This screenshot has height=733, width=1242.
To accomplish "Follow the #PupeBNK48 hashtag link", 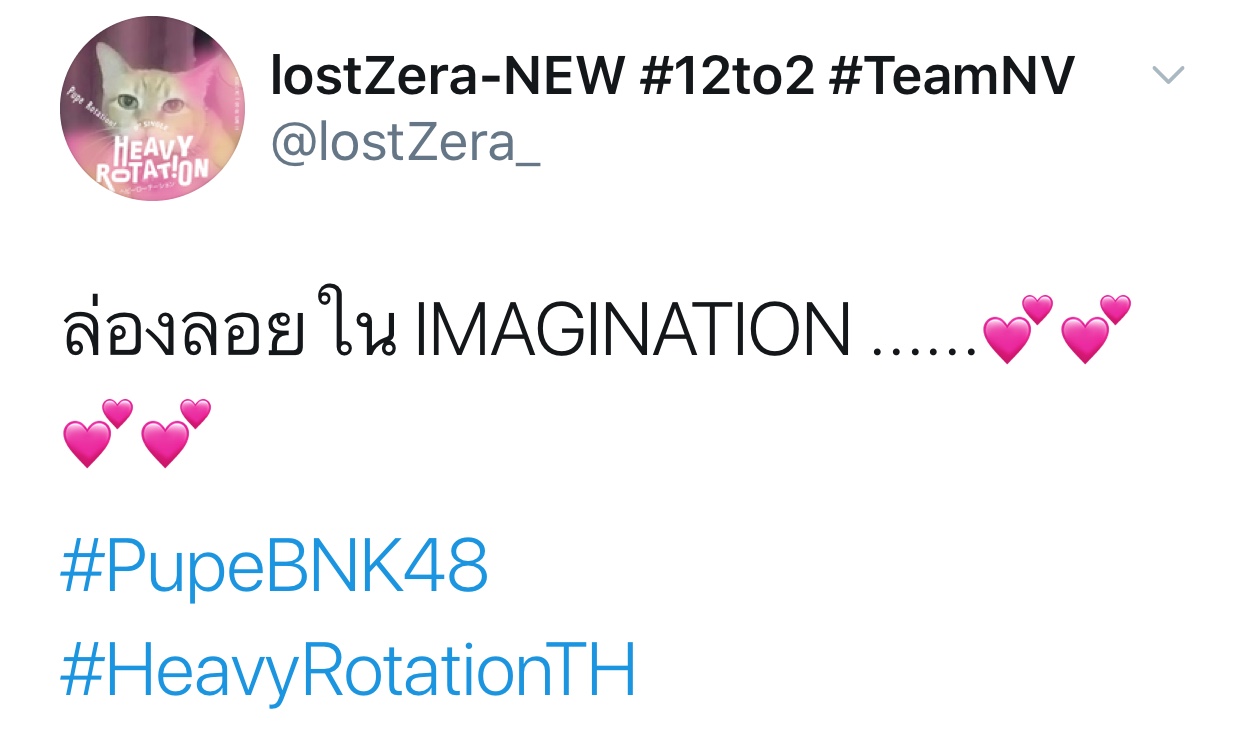I will click(274, 567).
